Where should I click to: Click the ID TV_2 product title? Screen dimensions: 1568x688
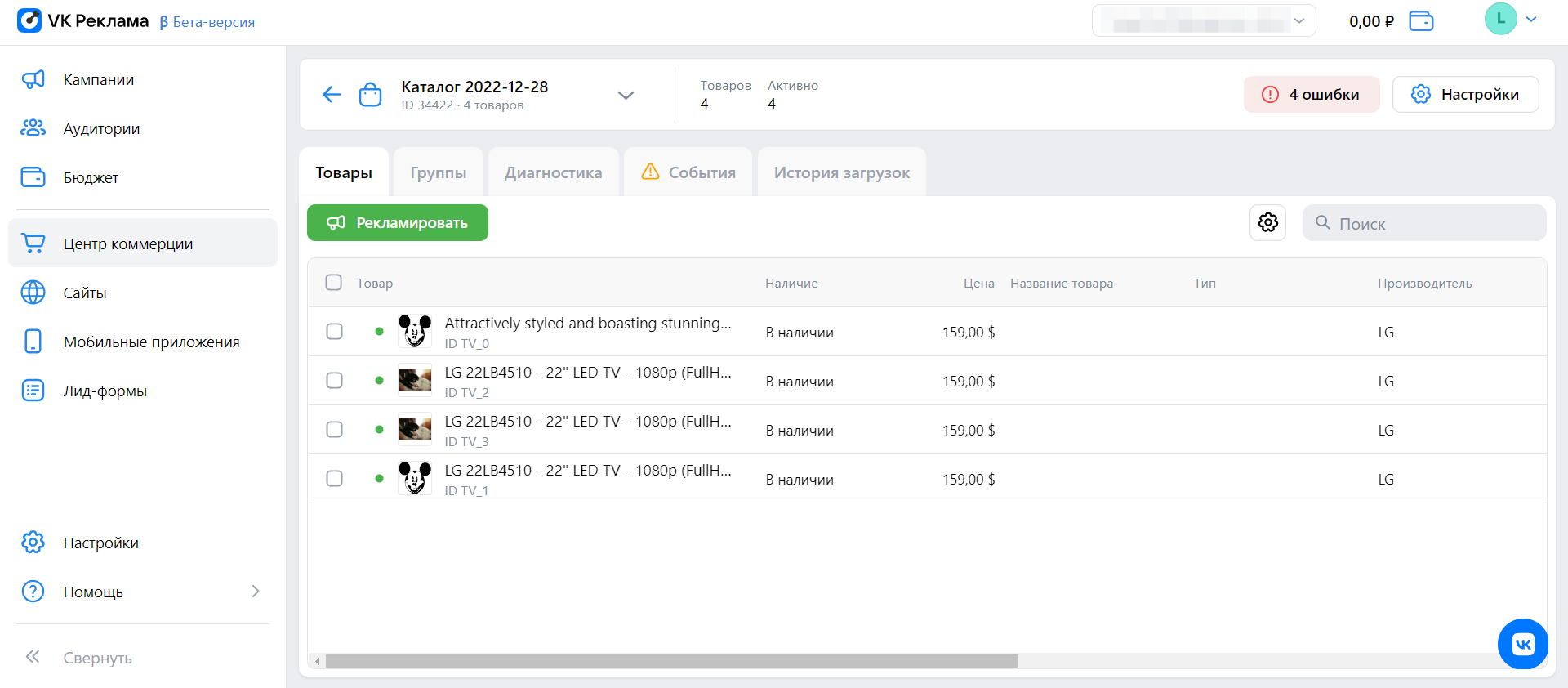pyautogui.click(x=588, y=372)
